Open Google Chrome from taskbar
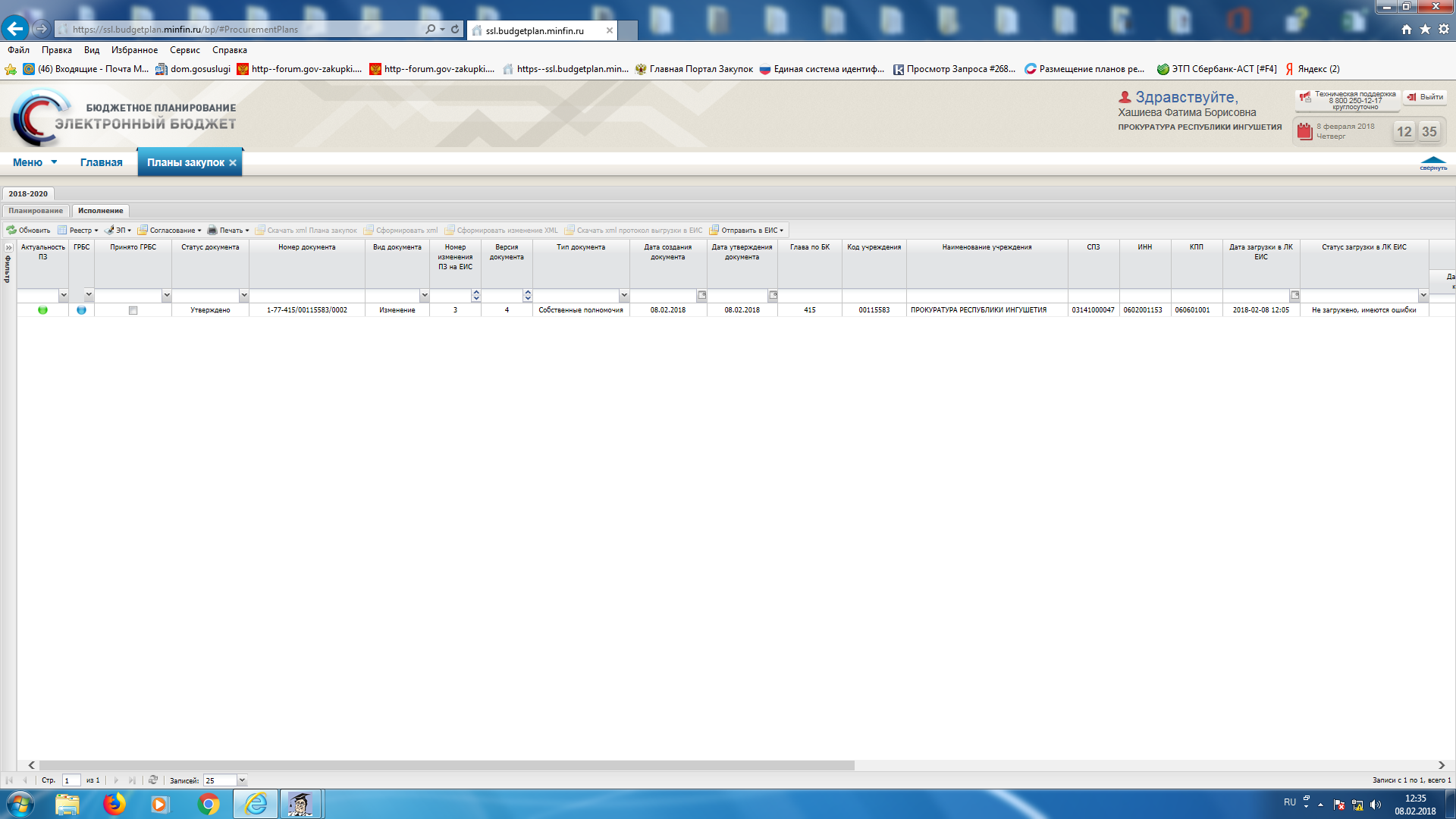The width and height of the screenshot is (1456, 819). click(208, 804)
